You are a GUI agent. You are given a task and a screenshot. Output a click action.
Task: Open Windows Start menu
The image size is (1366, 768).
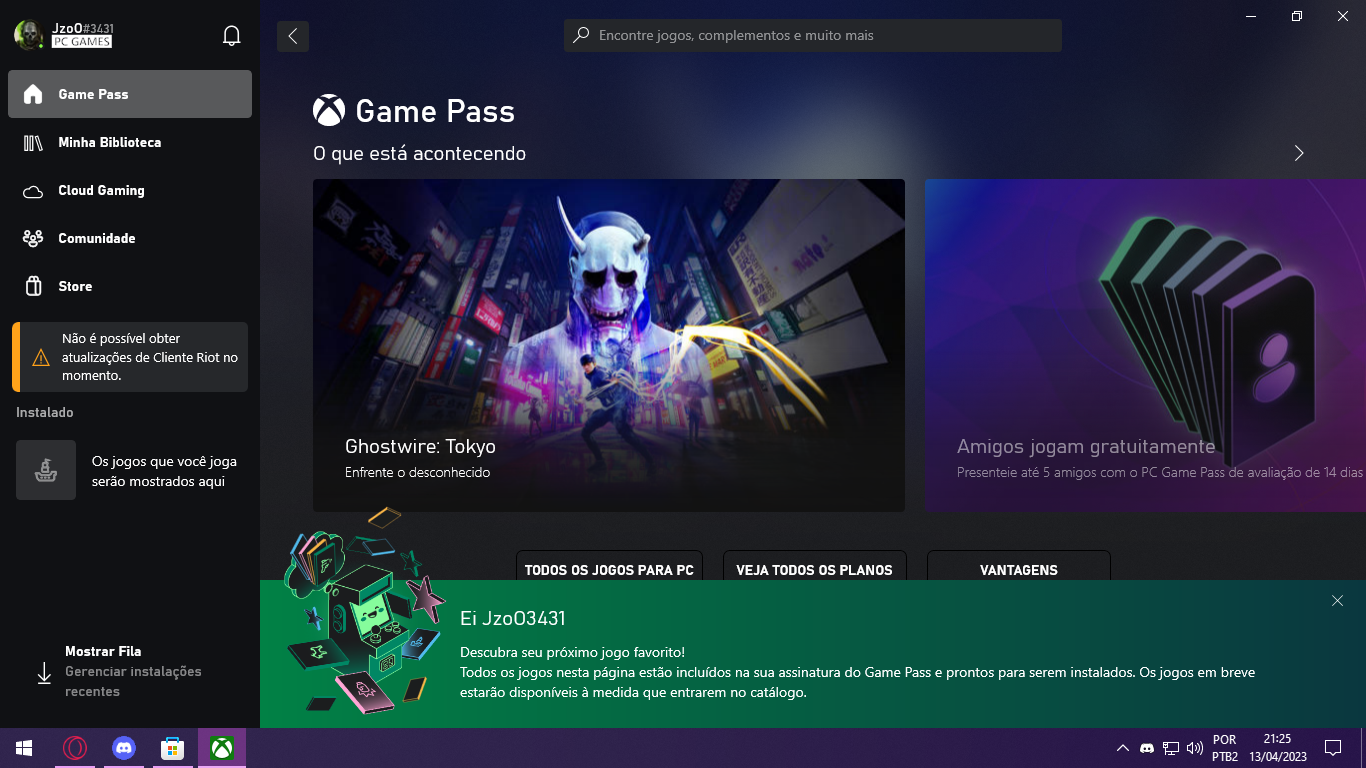tap(24, 748)
